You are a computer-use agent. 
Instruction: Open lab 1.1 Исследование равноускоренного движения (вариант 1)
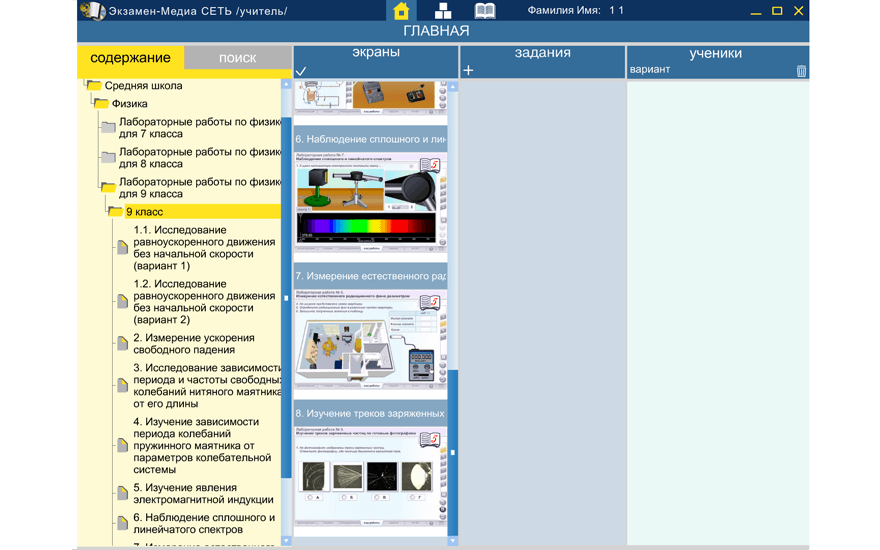coord(204,248)
